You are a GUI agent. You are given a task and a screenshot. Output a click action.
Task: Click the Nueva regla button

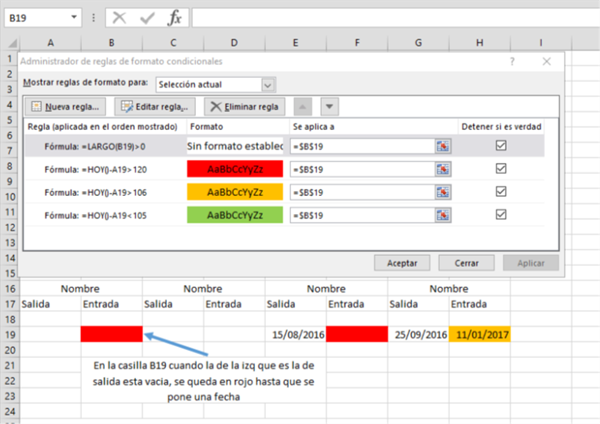click(x=65, y=106)
